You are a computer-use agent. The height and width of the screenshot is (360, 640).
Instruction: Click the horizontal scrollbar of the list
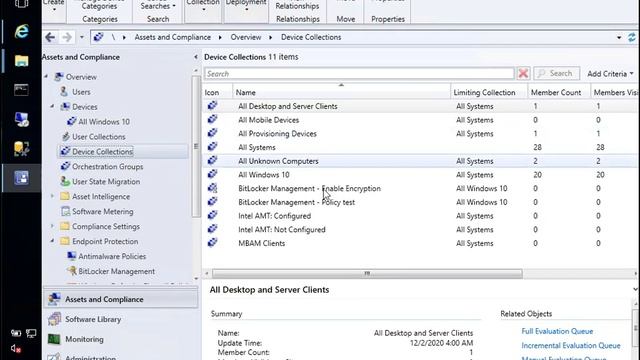pos(367,273)
